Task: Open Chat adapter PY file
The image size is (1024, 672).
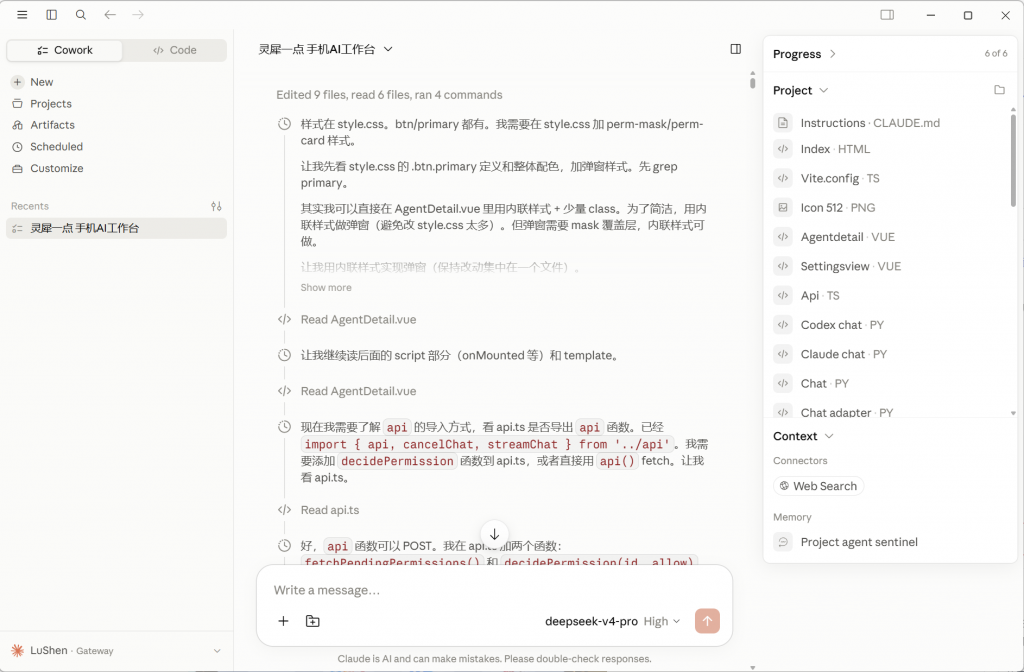Action: [x=846, y=412]
